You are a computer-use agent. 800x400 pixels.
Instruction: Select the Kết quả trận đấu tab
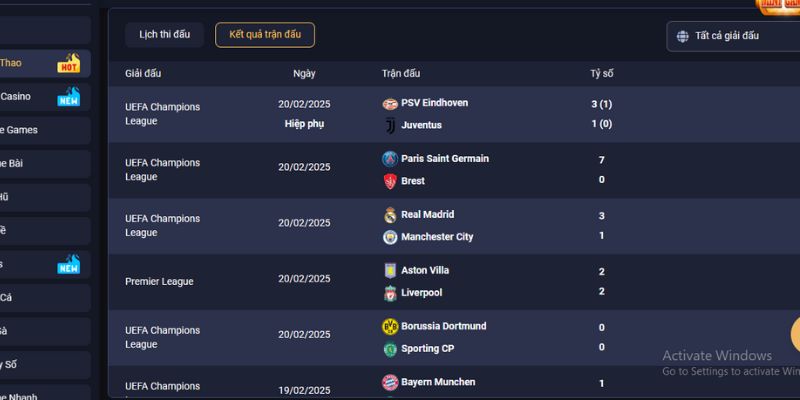[x=265, y=35]
